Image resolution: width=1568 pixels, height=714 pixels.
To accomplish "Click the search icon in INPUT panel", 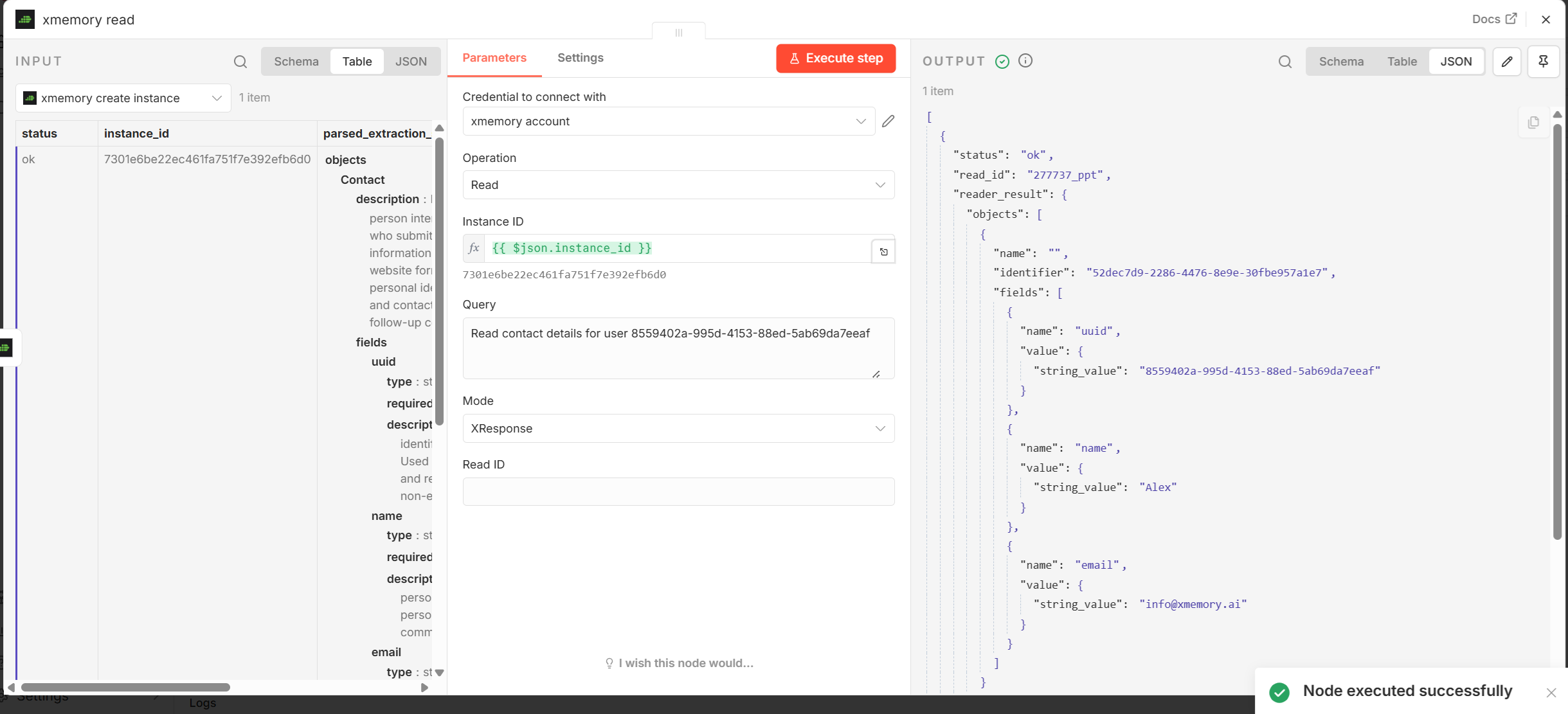I will [240, 62].
